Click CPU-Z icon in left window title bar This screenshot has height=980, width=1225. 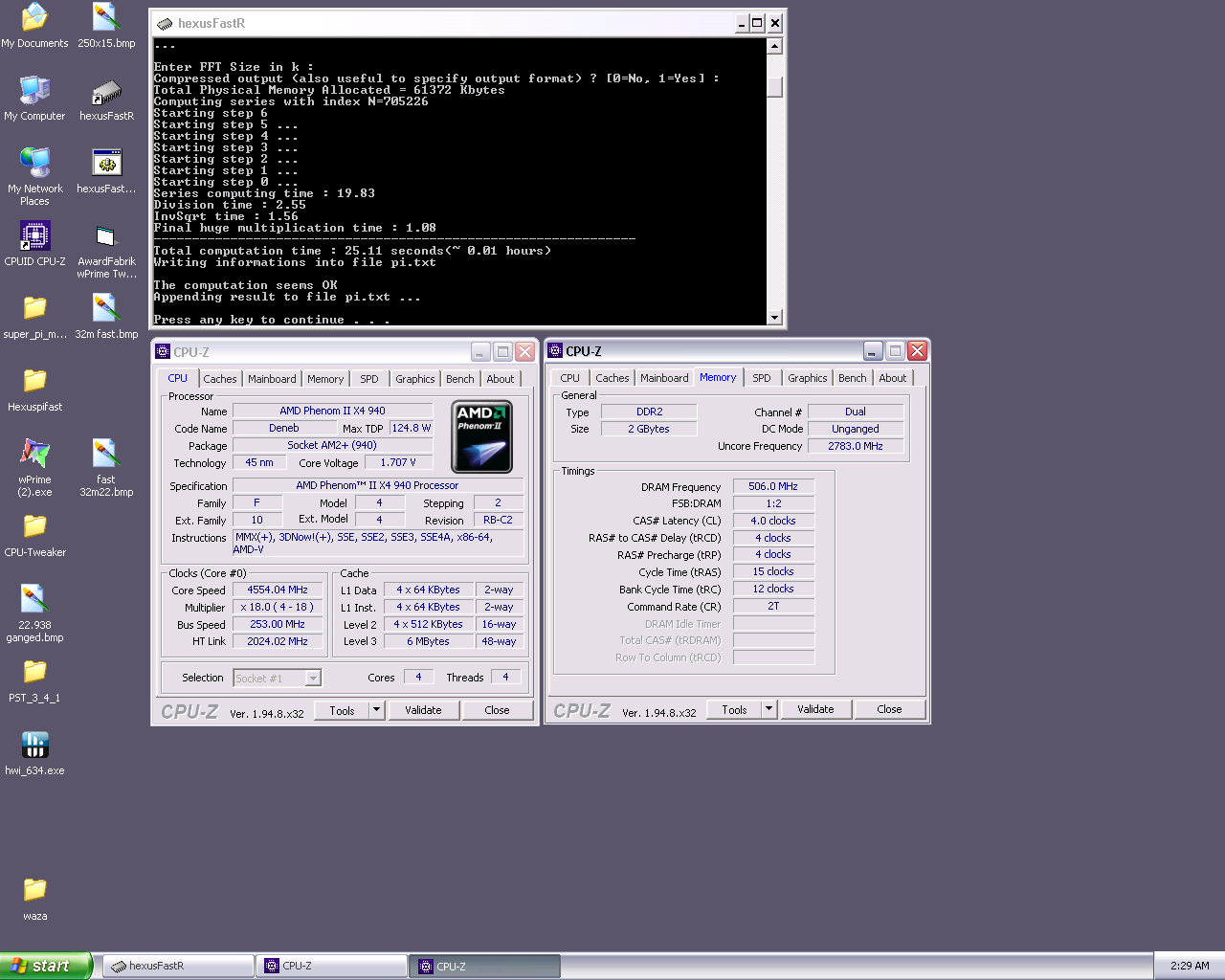click(x=163, y=351)
